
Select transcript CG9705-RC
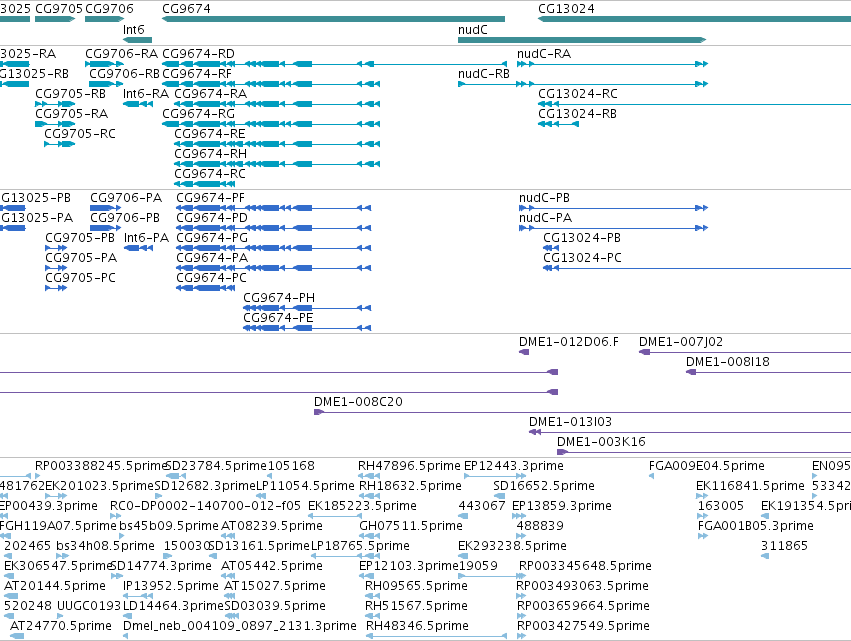(x=80, y=134)
